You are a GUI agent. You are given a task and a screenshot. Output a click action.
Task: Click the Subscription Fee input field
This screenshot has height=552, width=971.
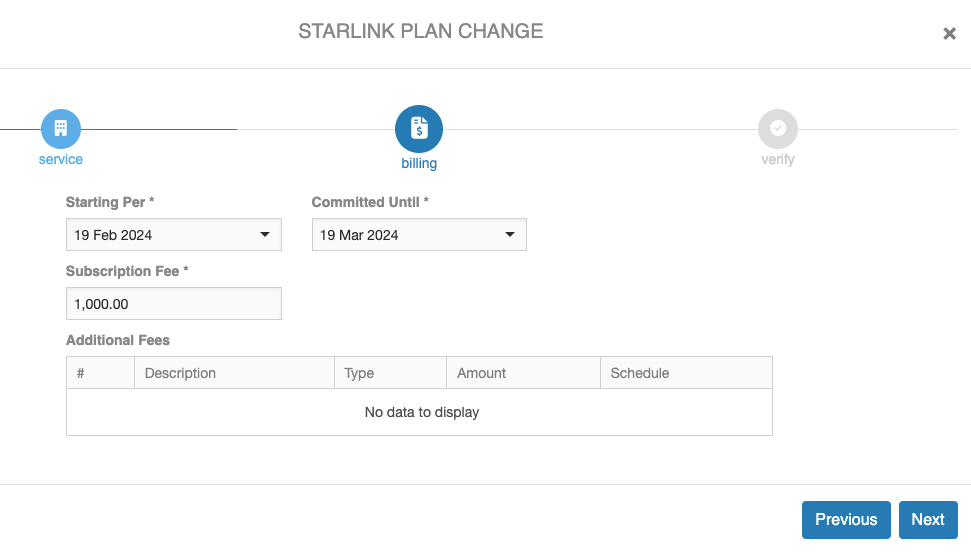tap(173, 304)
